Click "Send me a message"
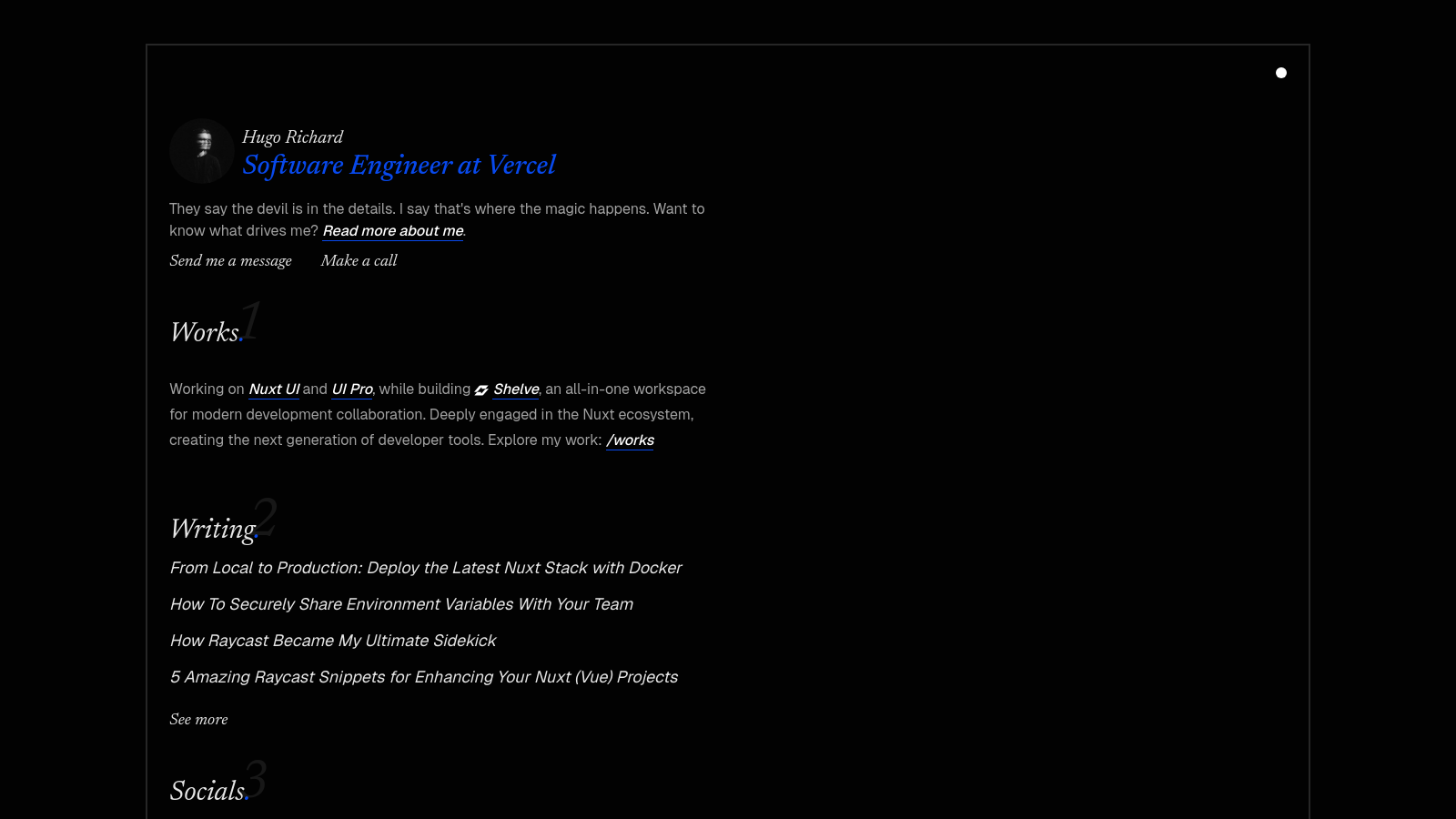Screen dimensions: 1456x819 (230, 261)
